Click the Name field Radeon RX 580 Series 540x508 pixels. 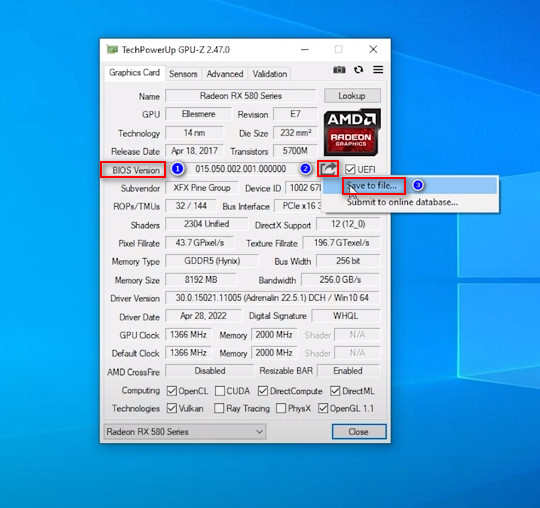pos(241,96)
